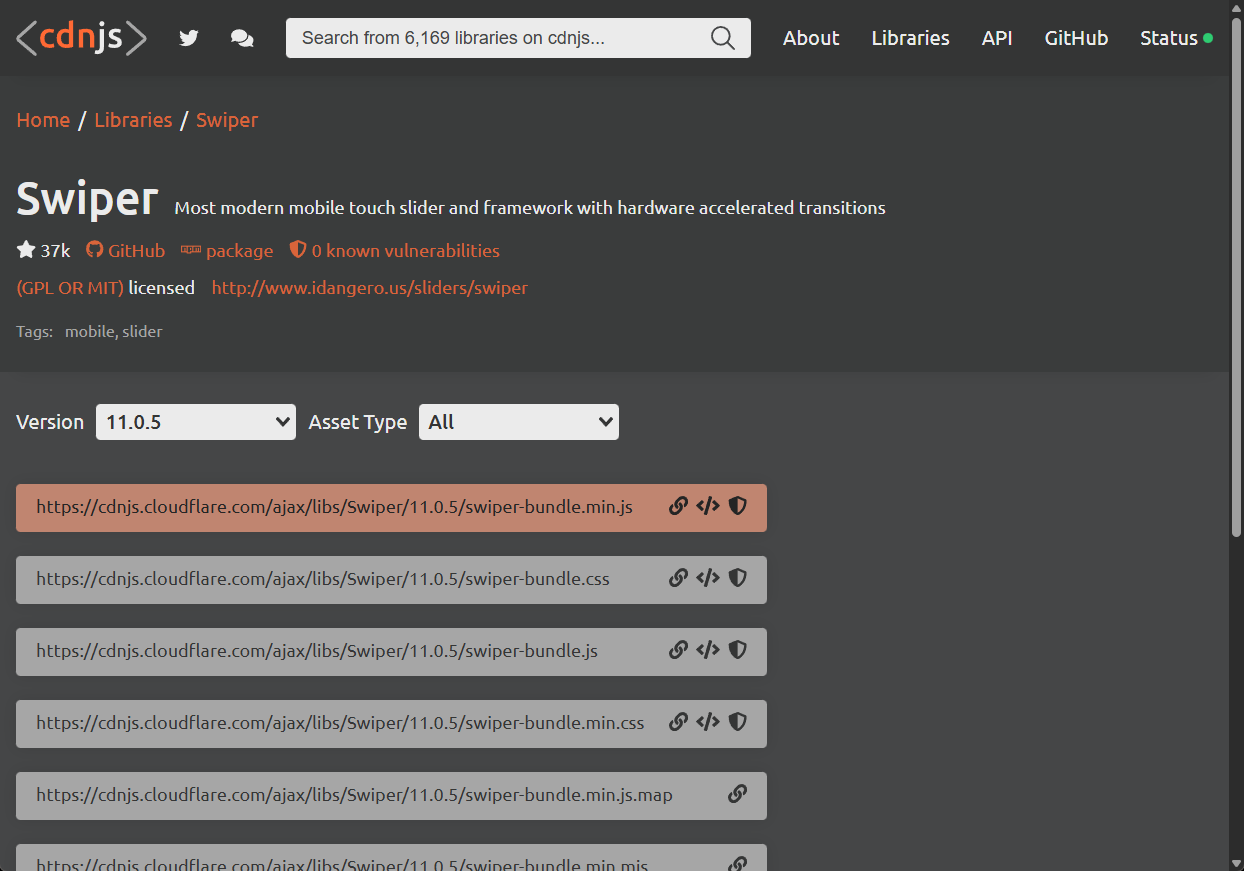Expand the Asset Type dropdown
Screen dimensions: 1244x871
pos(518,422)
